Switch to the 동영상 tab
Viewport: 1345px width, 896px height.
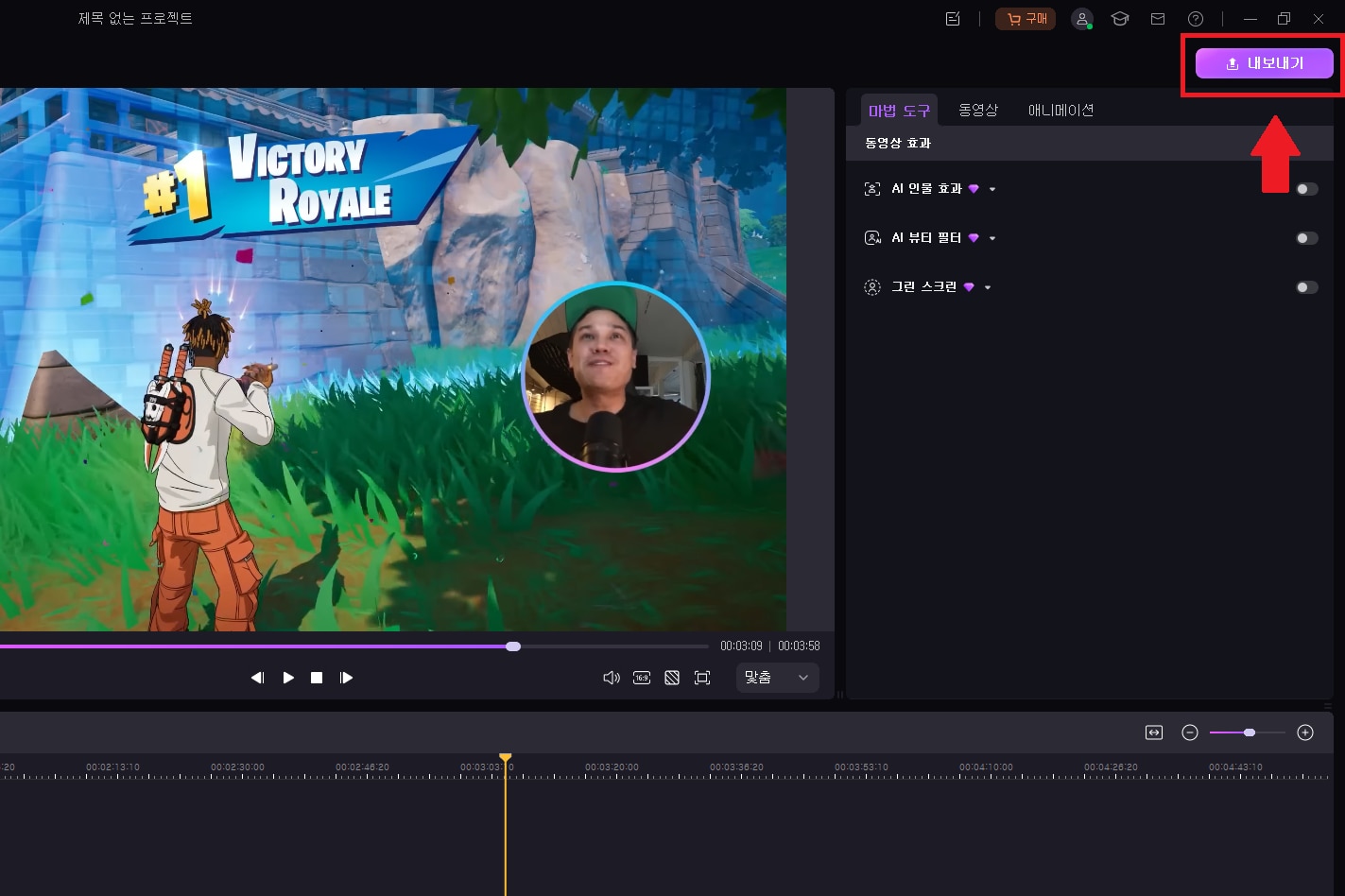(978, 110)
